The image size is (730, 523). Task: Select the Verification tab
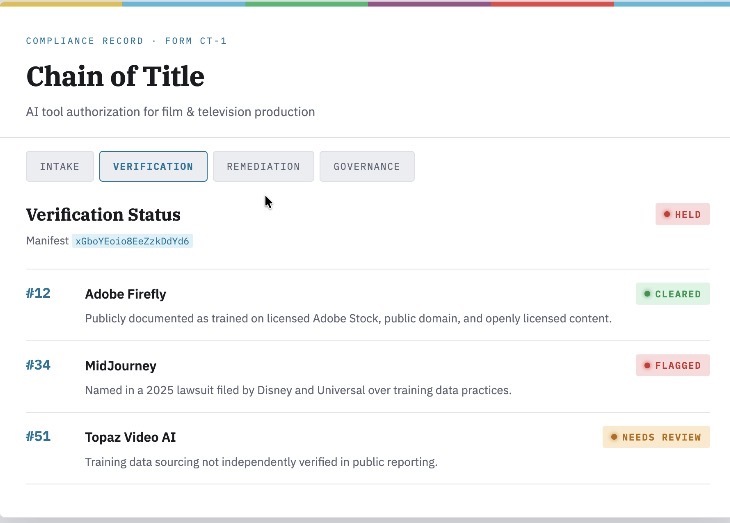(x=153, y=166)
